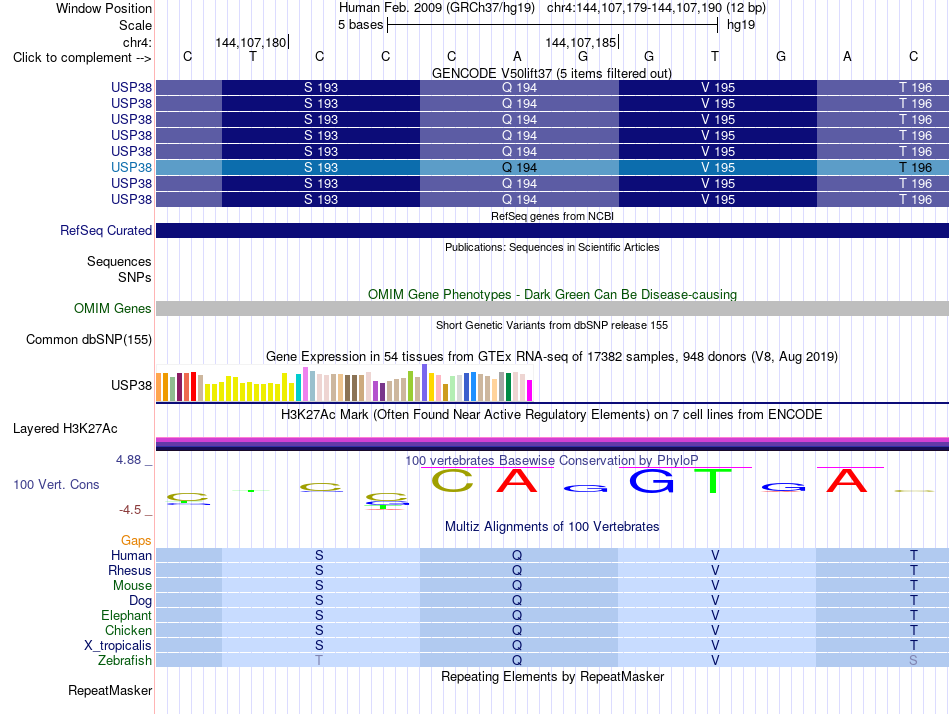The height and width of the screenshot is (714, 950).
Task: Click the highlighted light-blue USP38 transcript label
Action: [131, 167]
